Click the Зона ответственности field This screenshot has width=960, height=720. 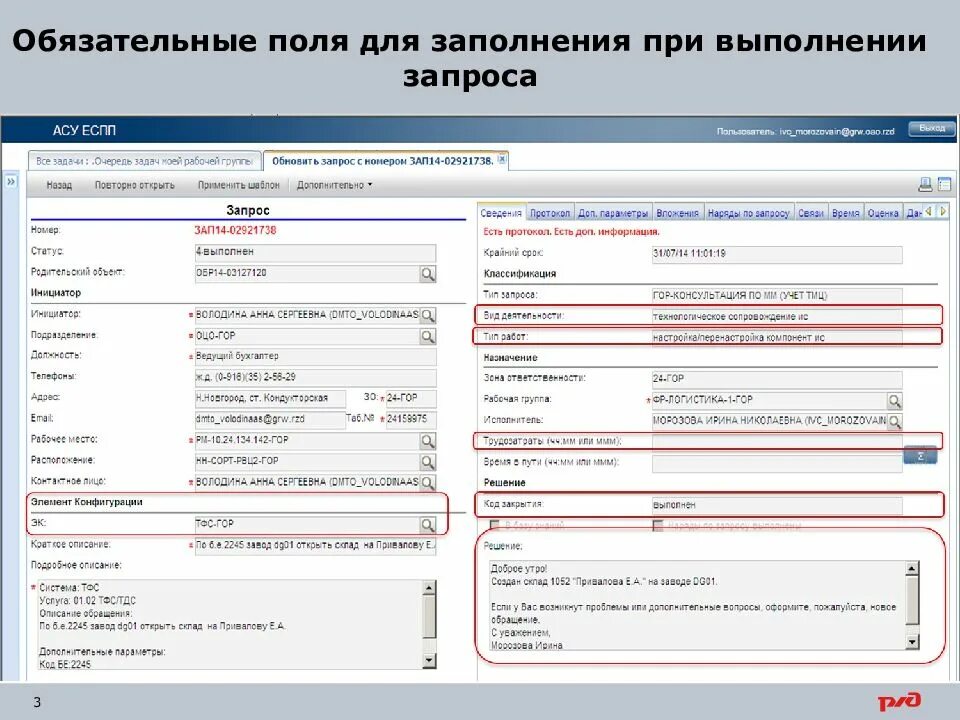coord(777,380)
